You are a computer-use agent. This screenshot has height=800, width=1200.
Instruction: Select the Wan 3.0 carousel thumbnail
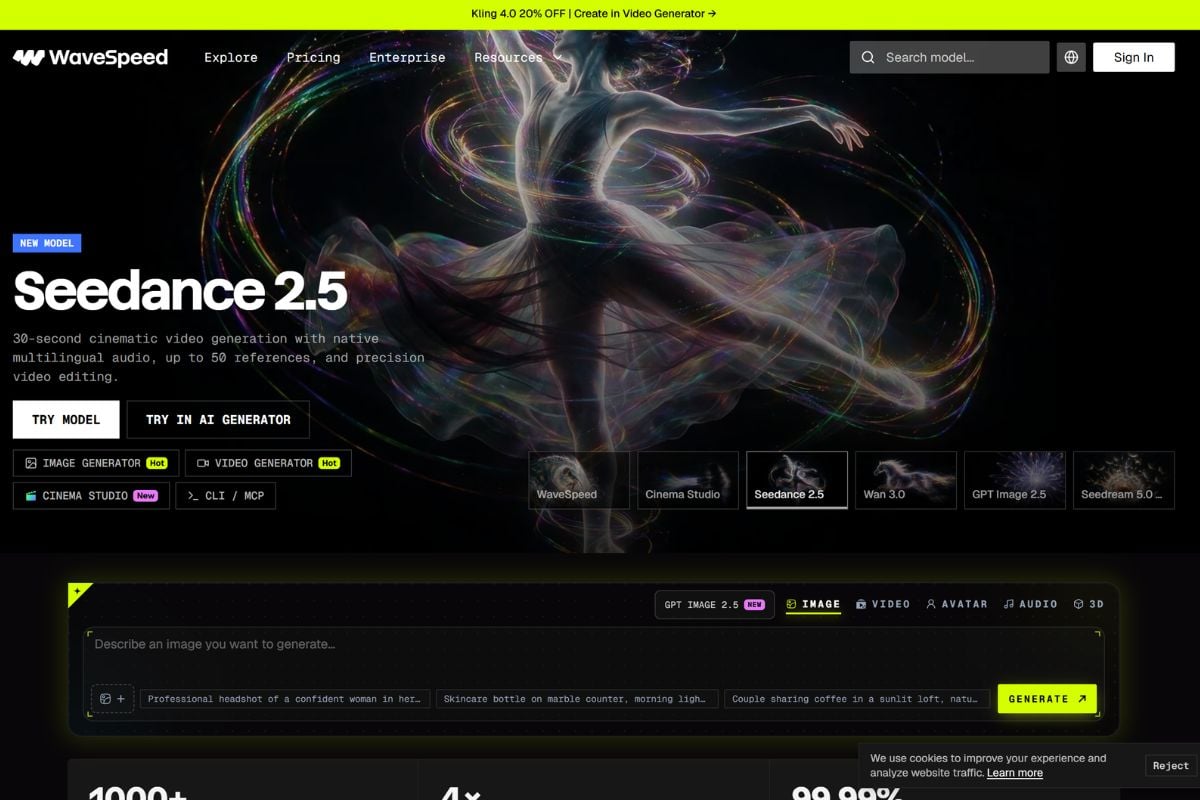point(906,480)
